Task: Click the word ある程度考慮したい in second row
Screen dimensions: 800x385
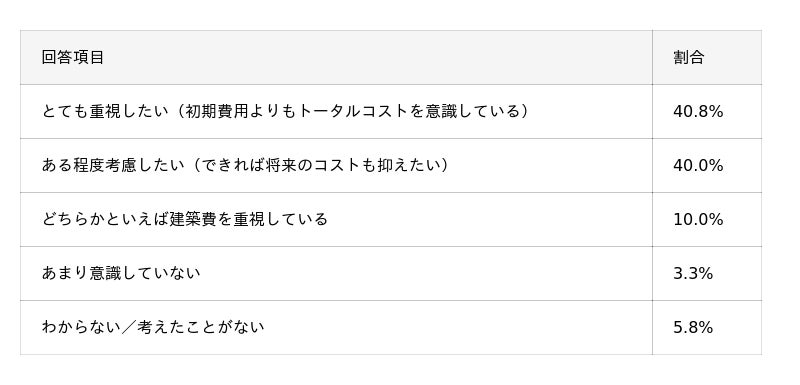Action: pyautogui.click(x=113, y=165)
